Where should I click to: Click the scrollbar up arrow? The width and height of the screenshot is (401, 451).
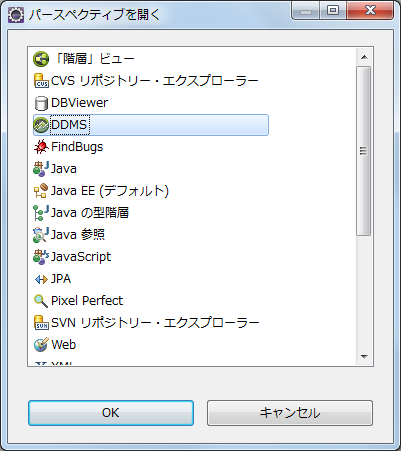click(364, 57)
